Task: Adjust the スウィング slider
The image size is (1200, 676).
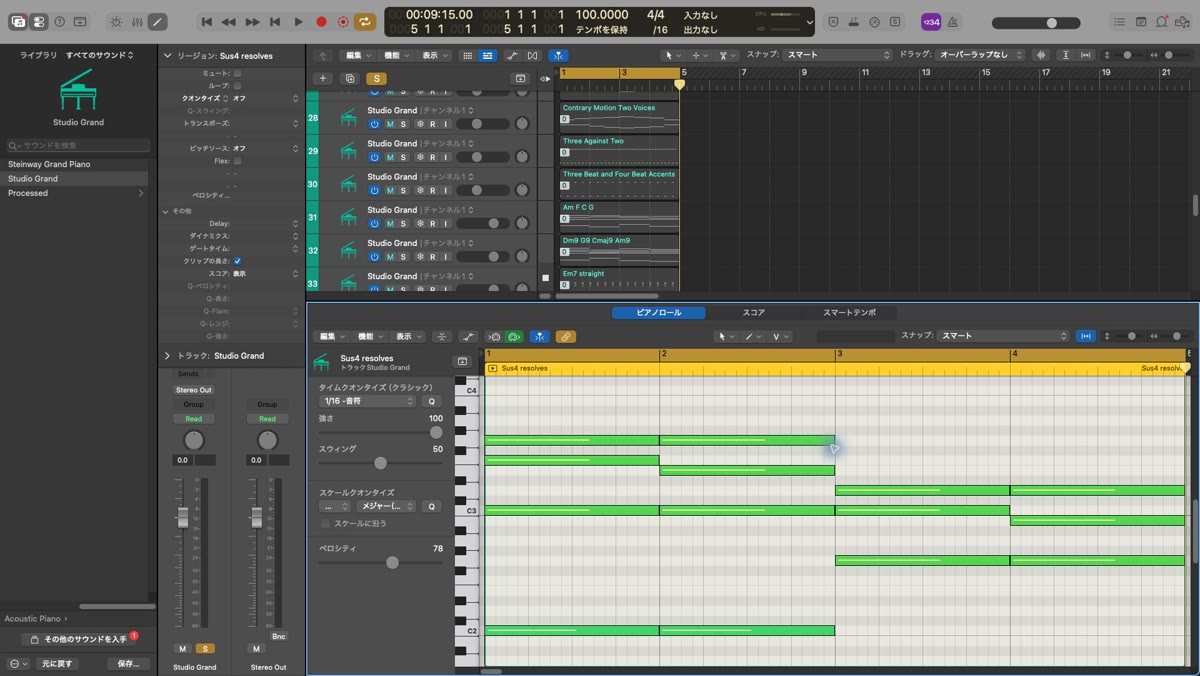Action: (380, 463)
